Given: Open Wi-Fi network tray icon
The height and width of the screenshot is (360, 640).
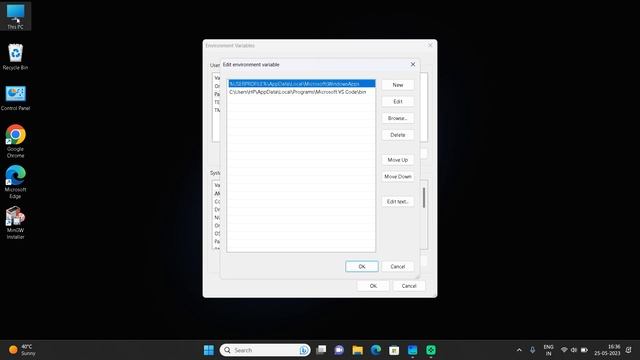Looking at the screenshot, I should (x=564, y=350).
